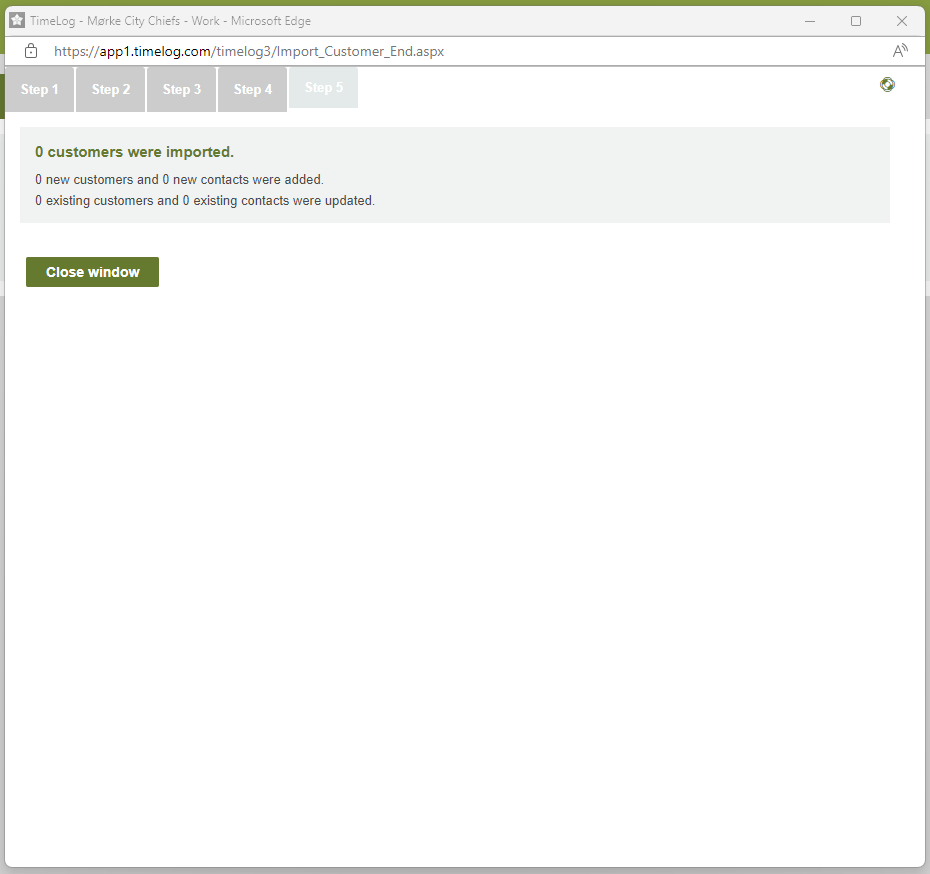
Task: Open the Step 3 tab
Action: click(182, 90)
